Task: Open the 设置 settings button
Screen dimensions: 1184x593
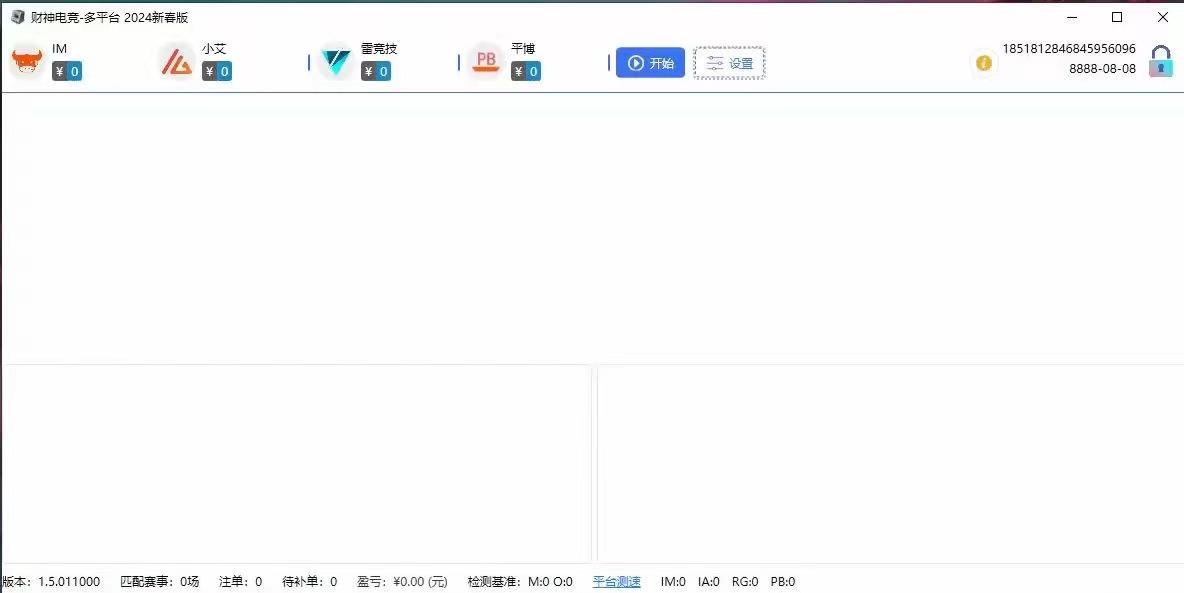Action: [729, 63]
